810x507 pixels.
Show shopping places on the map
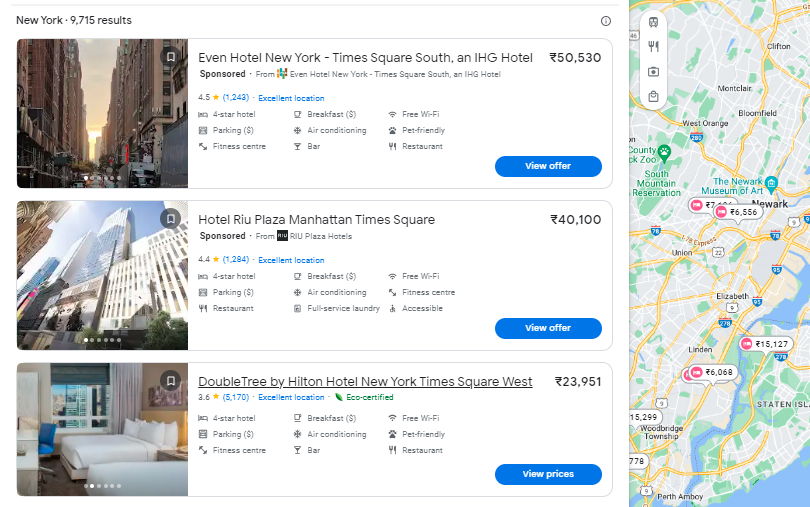(653, 96)
